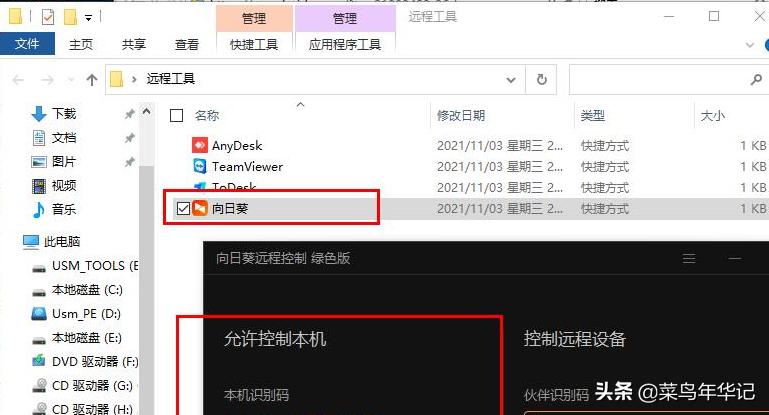The height and width of the screenshot is (415, 769).
Task: Click the TeamViewer file name
Action: tap(247, 167)
